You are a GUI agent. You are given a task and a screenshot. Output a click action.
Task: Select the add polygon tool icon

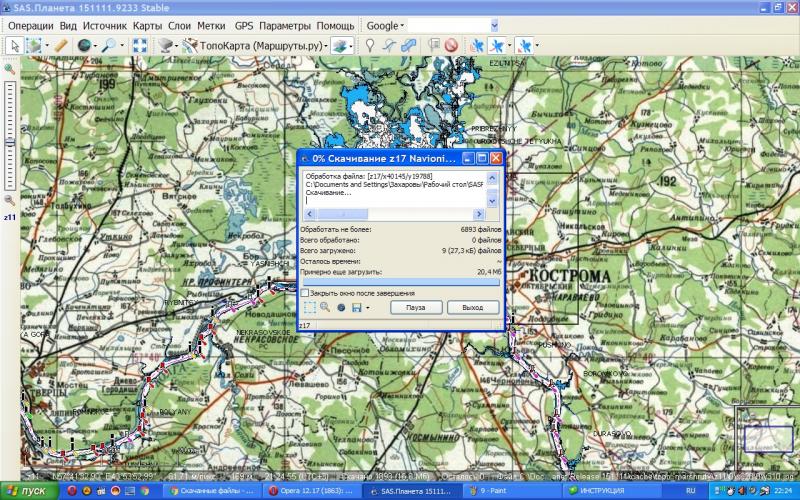(409, 46)
